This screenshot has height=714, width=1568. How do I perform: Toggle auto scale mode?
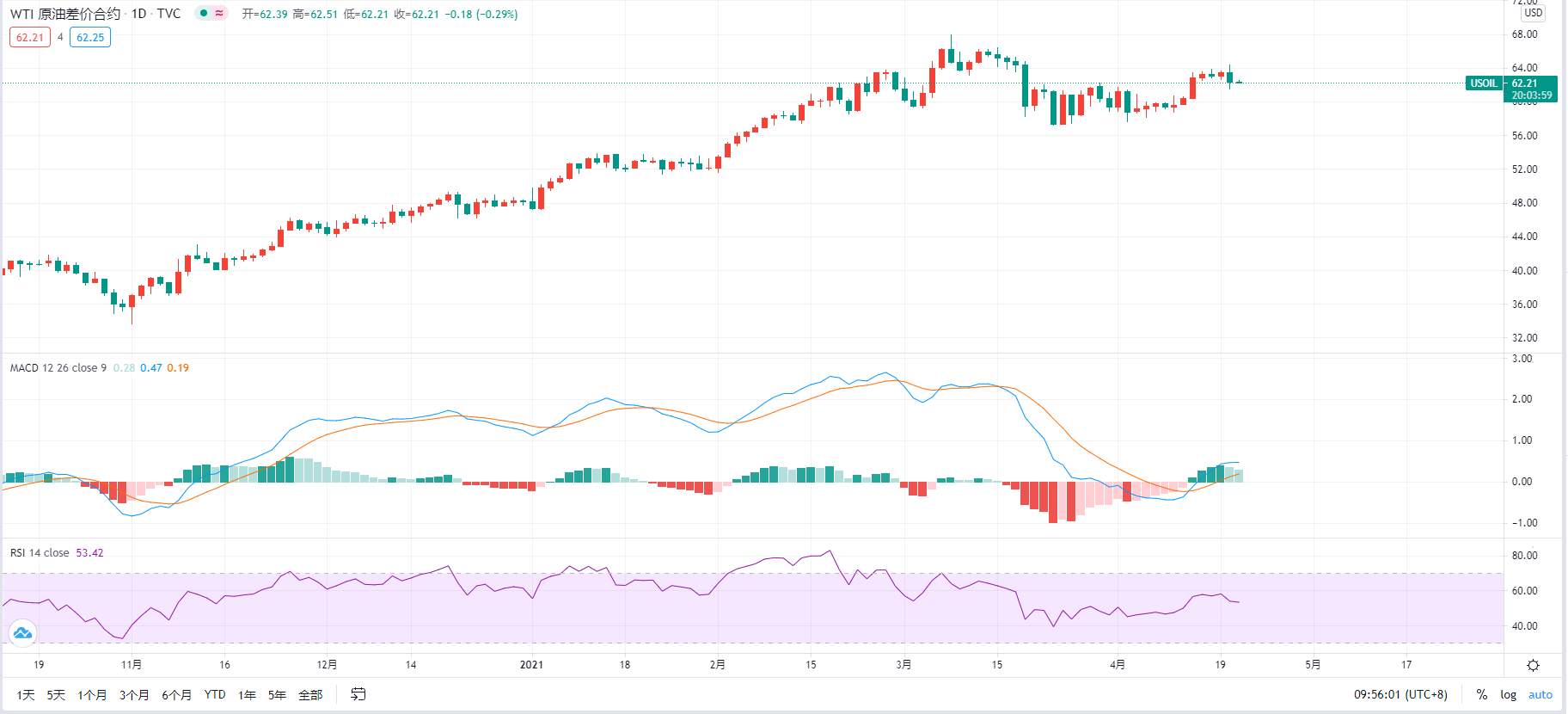click(x=1540, y=694)
